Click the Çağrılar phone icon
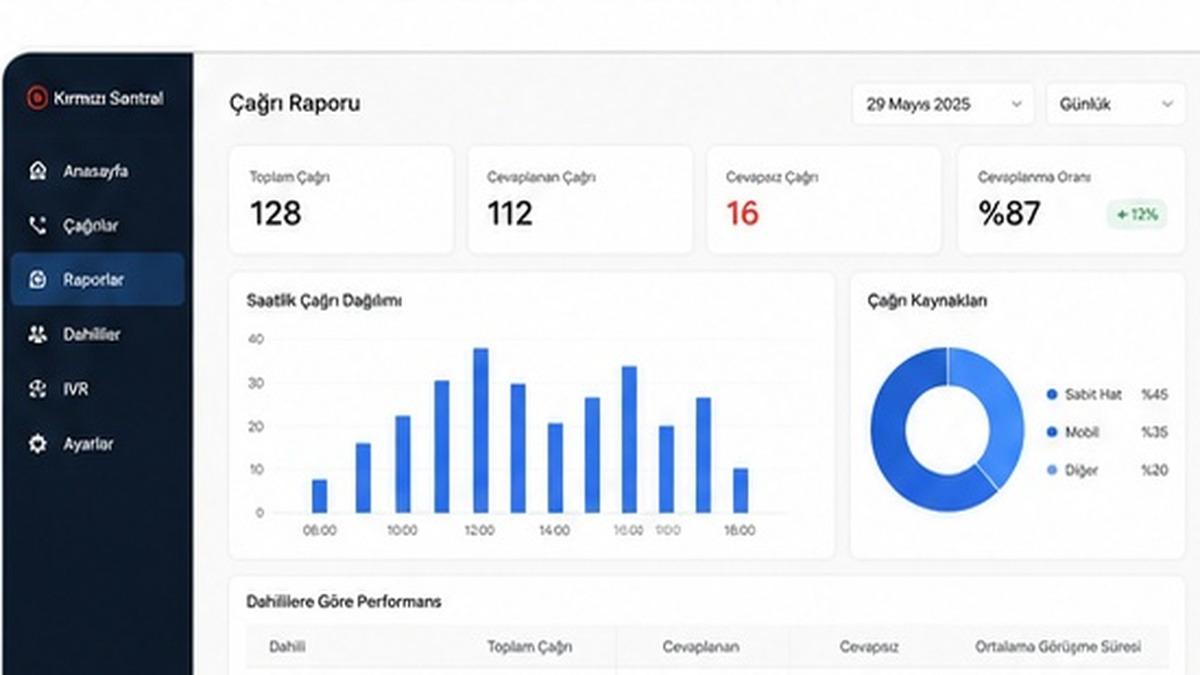 coord(38,225)
